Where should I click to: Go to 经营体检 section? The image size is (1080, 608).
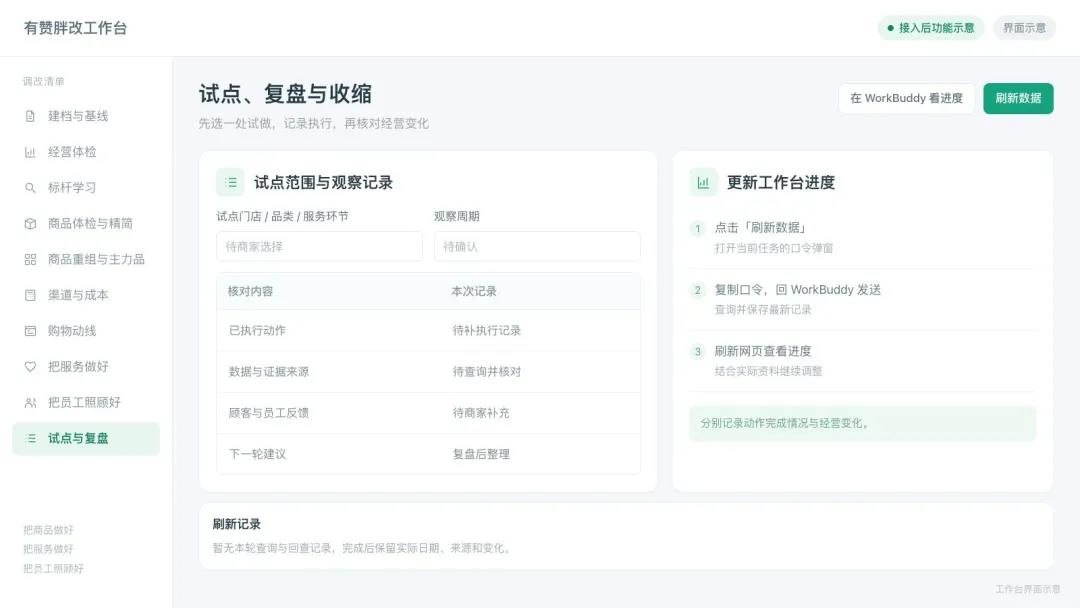coord(86,152)
